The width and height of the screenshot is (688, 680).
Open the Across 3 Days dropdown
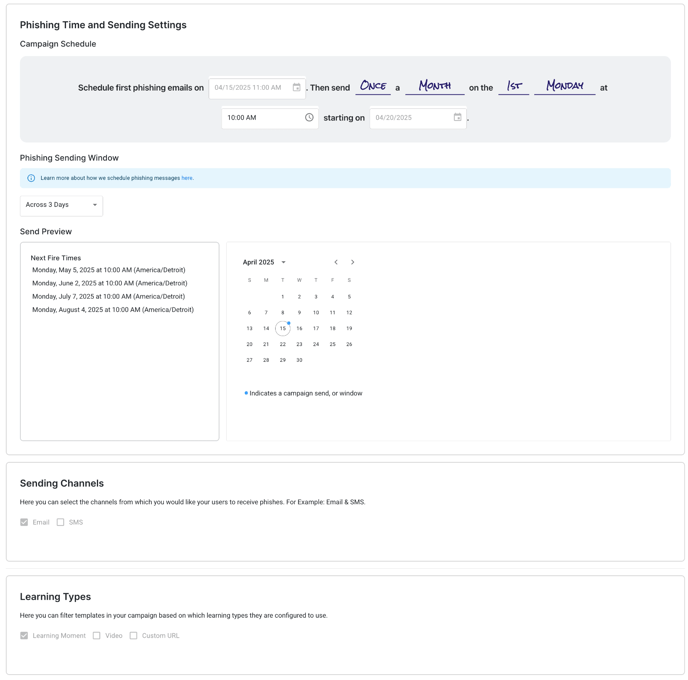61,205
